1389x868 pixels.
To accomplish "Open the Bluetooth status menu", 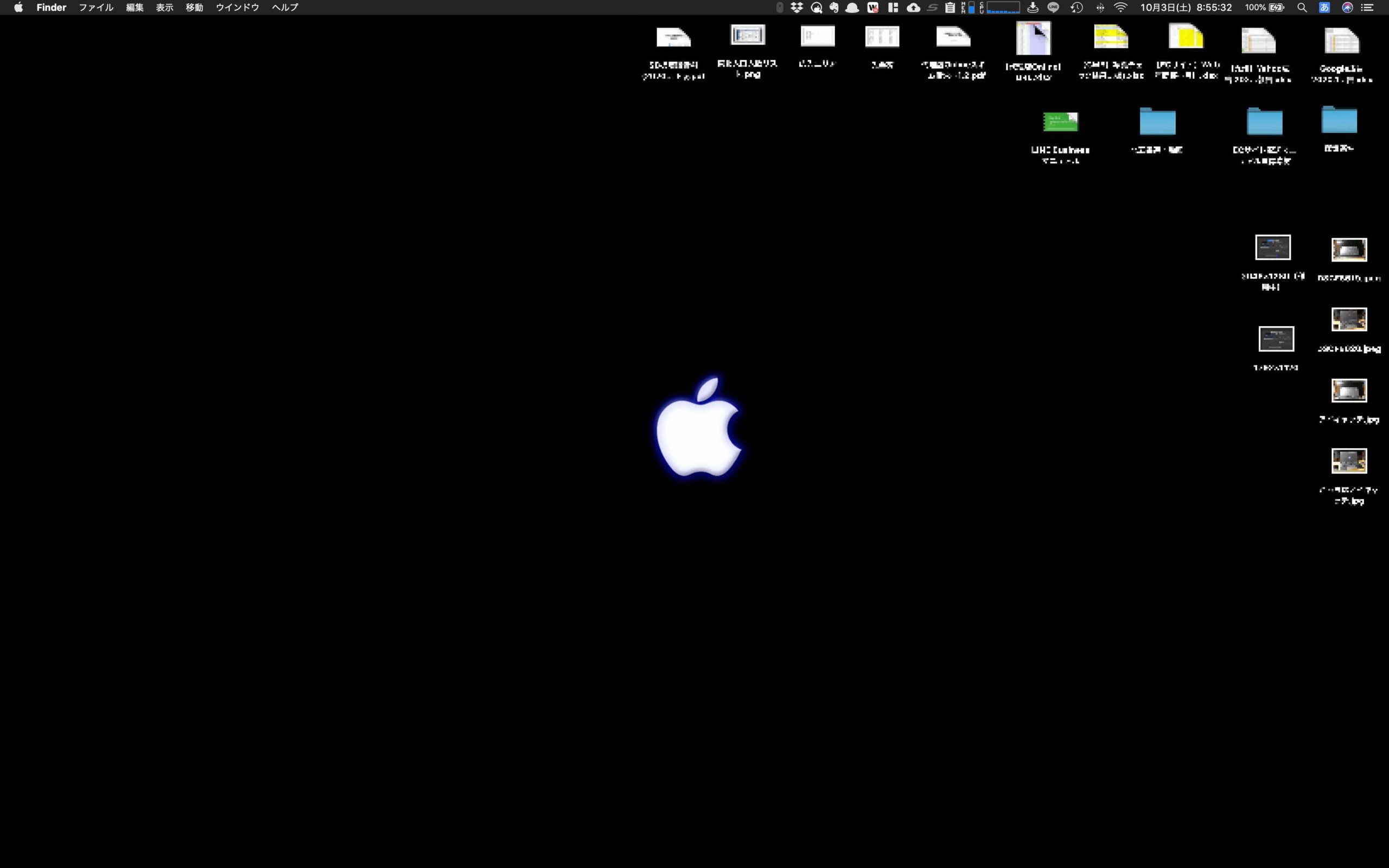I will (1100, 8).
